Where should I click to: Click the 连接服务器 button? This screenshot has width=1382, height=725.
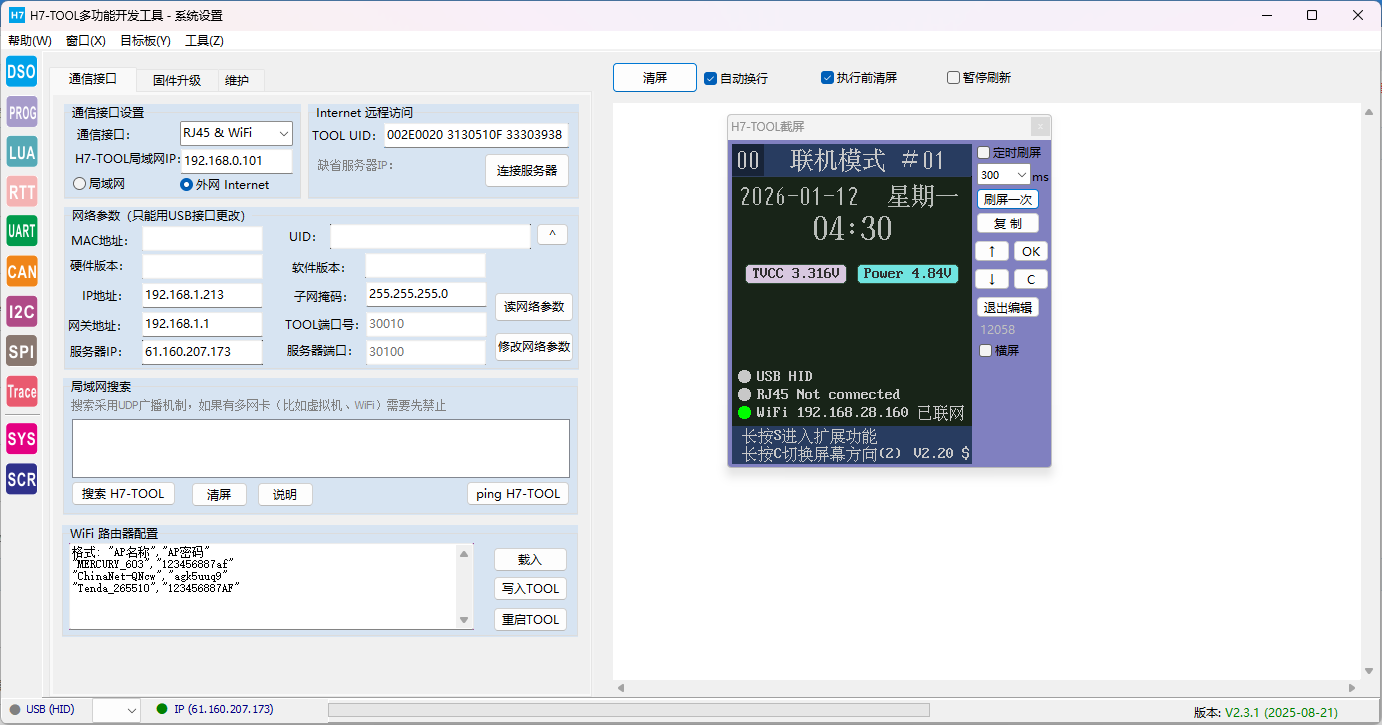point(527,171)
